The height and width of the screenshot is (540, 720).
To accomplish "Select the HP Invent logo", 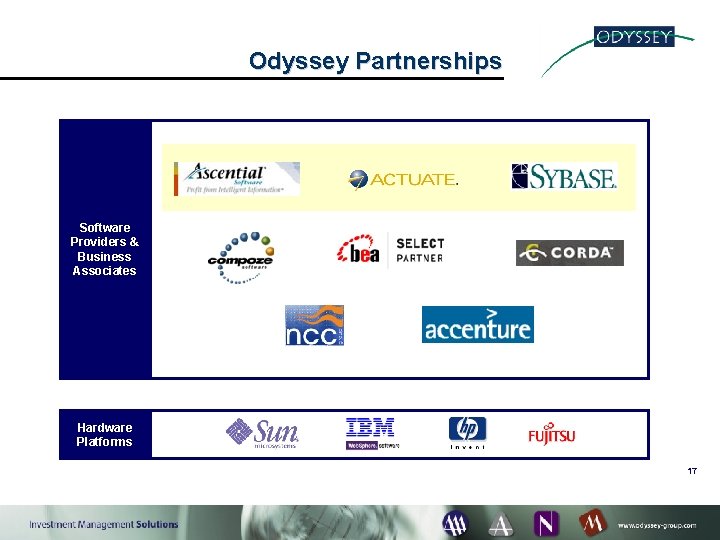I will pos(467,433).
